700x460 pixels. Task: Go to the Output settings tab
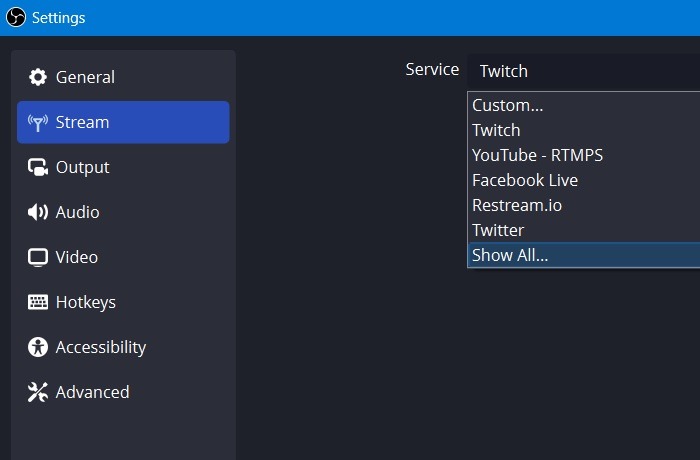pos(123,167)
